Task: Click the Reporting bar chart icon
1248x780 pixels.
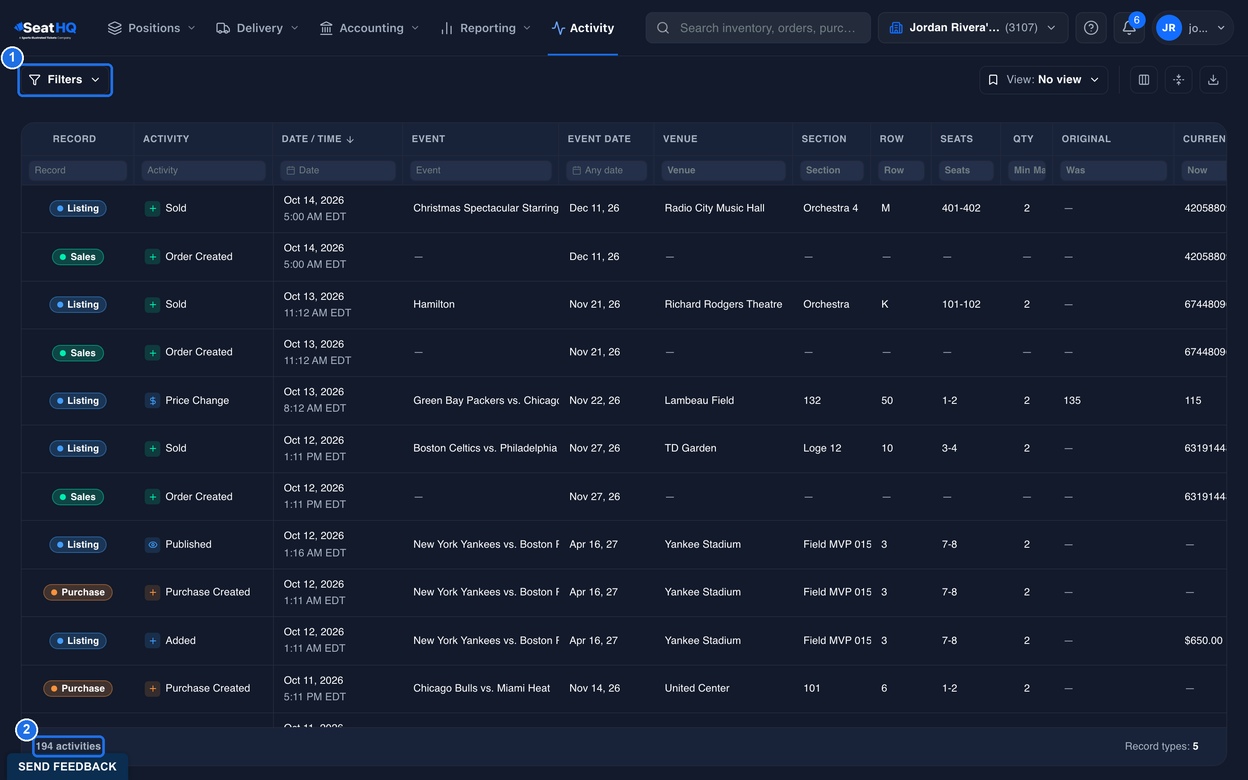Action: pos(446,28)
